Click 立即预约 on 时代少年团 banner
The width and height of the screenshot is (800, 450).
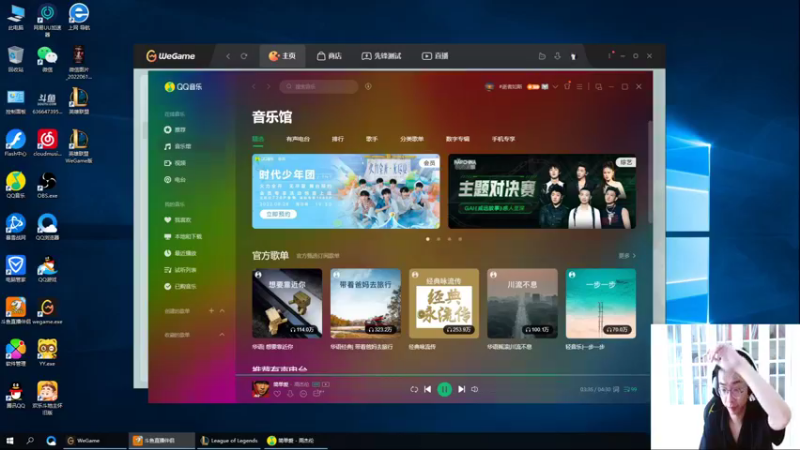[x=278, y=214]
